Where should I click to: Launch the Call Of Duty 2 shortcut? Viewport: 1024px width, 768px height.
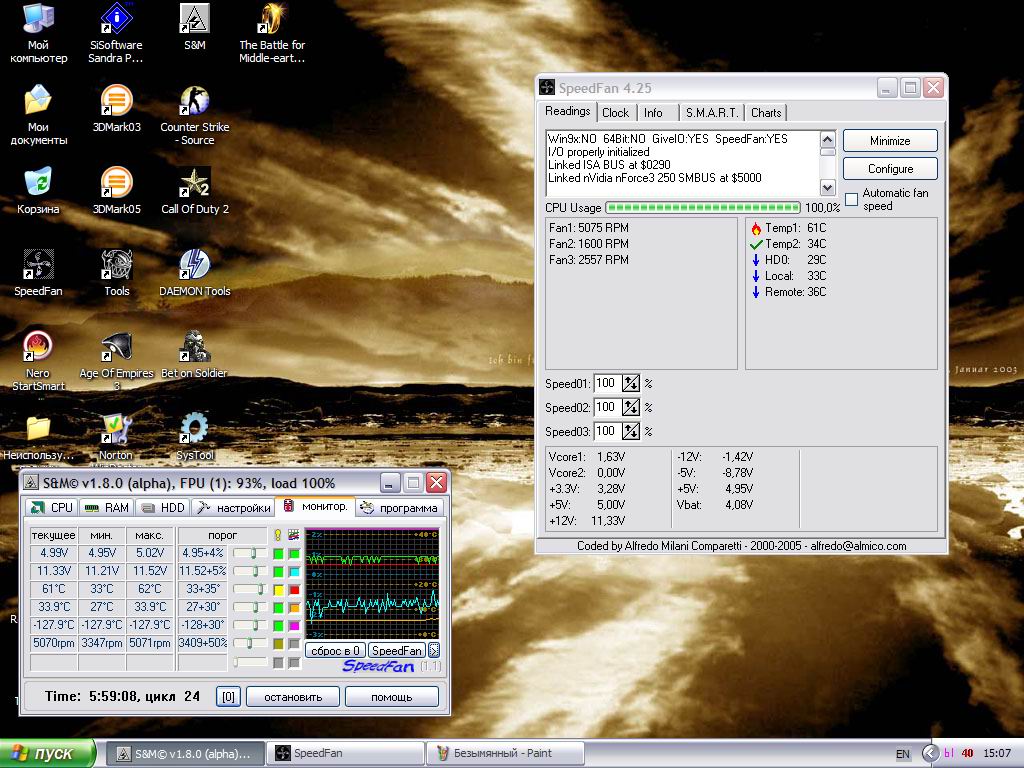click(195, 191)
